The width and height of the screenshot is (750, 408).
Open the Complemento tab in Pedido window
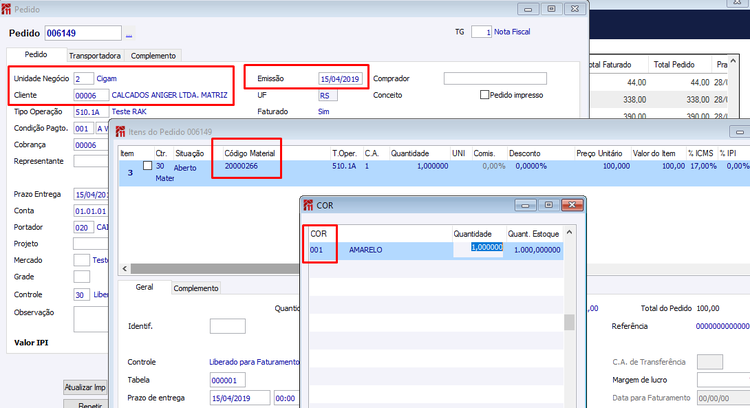[153, 55]
